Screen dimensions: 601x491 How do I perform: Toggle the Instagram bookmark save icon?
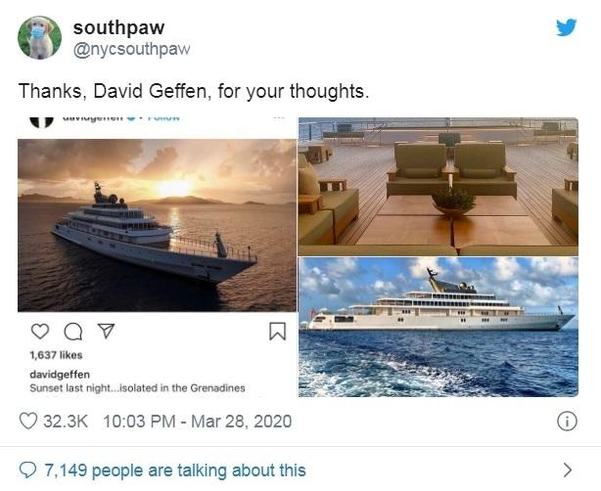[278, 332]
